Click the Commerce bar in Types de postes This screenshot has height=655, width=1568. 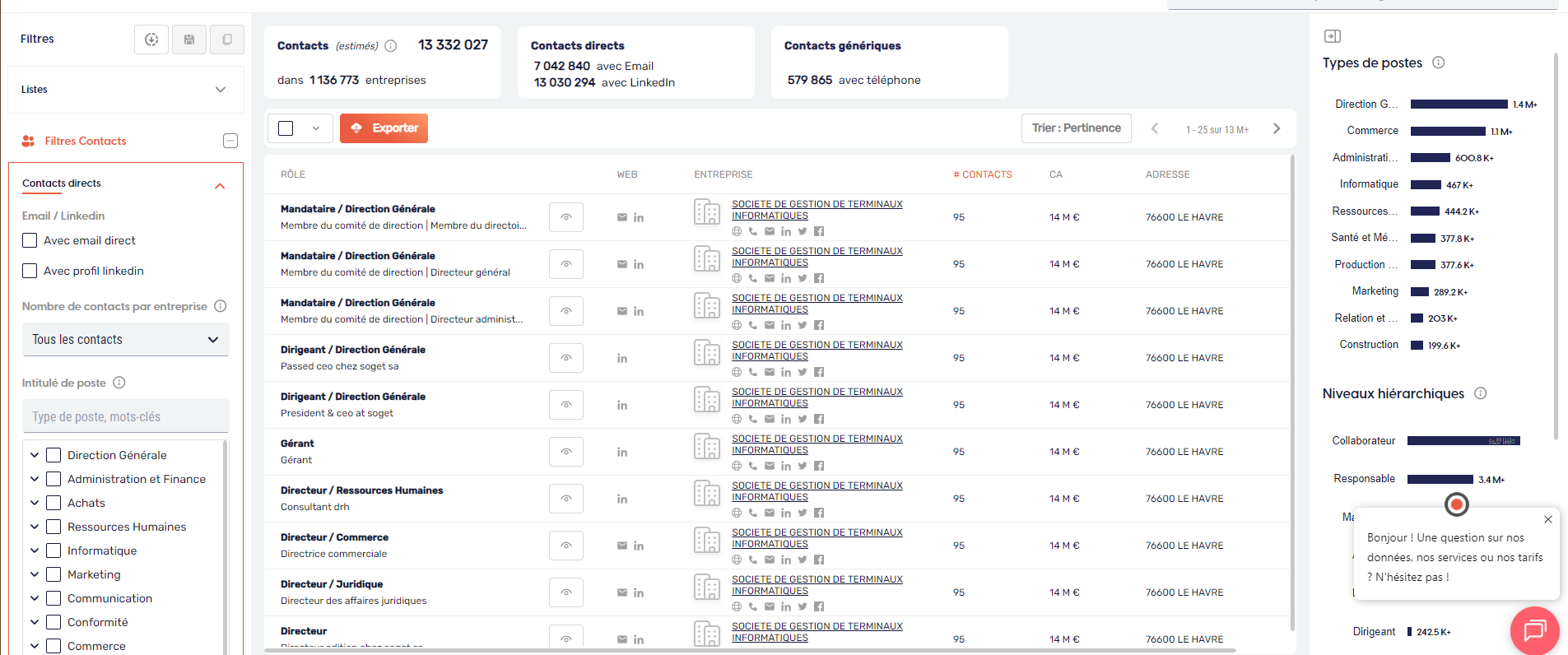pyautogui.click(x=1447, y=132)
